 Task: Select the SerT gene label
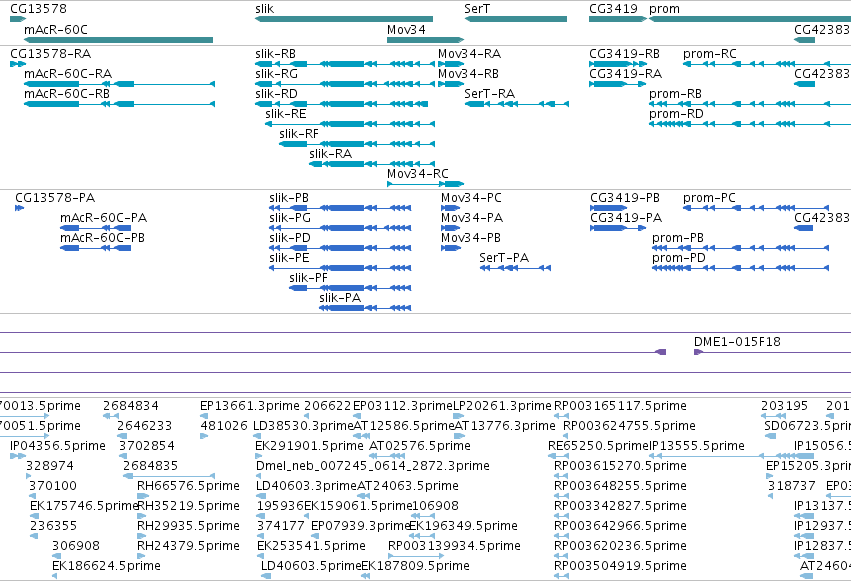pos(477,9)
